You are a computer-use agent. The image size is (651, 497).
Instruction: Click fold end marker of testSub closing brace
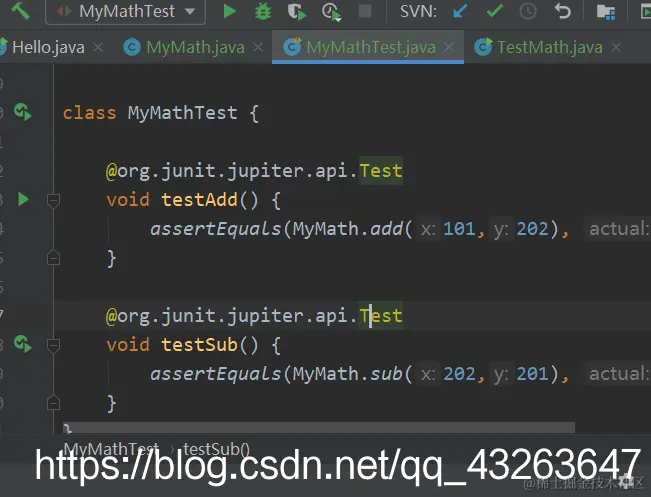(53, 403)
